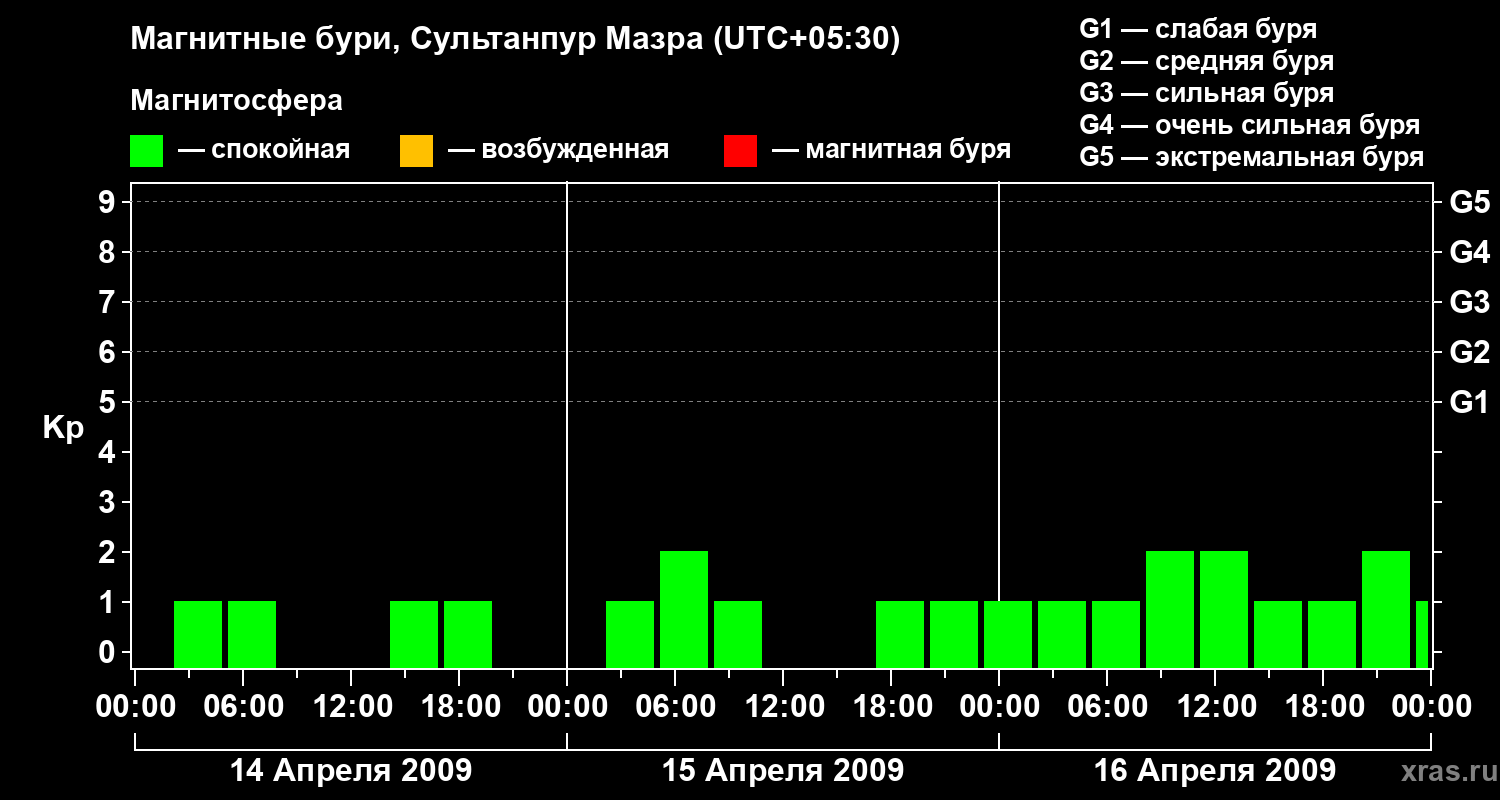Click the "16 Апреля 2009" date label
The width and height of the screenshot is (1500, 800).
1215,770
